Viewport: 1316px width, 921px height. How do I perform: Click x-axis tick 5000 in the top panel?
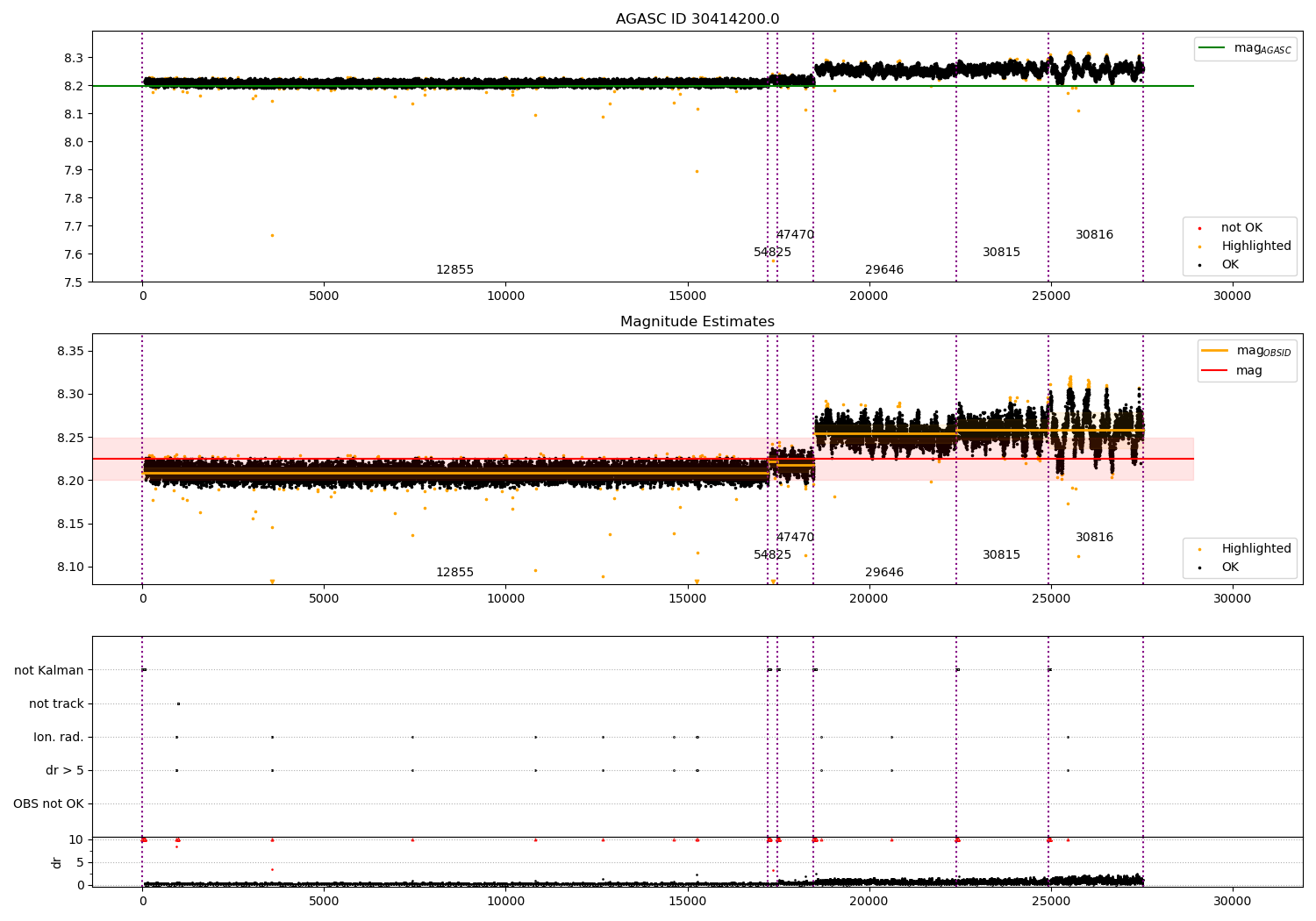[324, 296]
